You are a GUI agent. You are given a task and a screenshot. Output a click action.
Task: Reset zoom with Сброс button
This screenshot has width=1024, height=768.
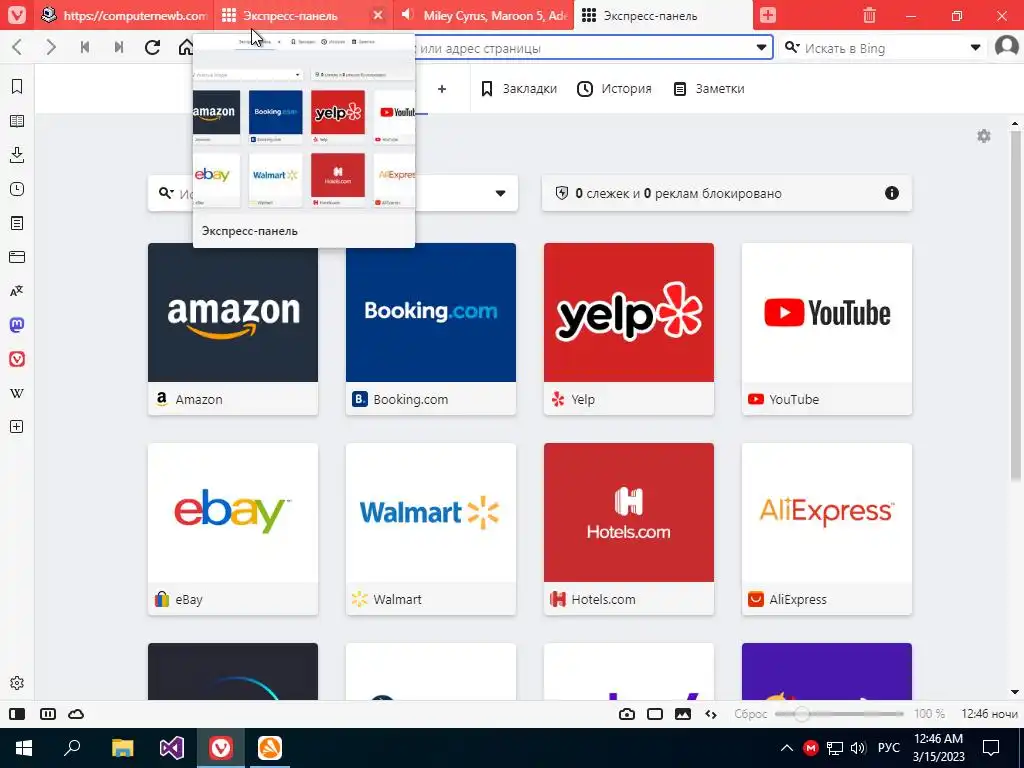click(x=750, y=714)
